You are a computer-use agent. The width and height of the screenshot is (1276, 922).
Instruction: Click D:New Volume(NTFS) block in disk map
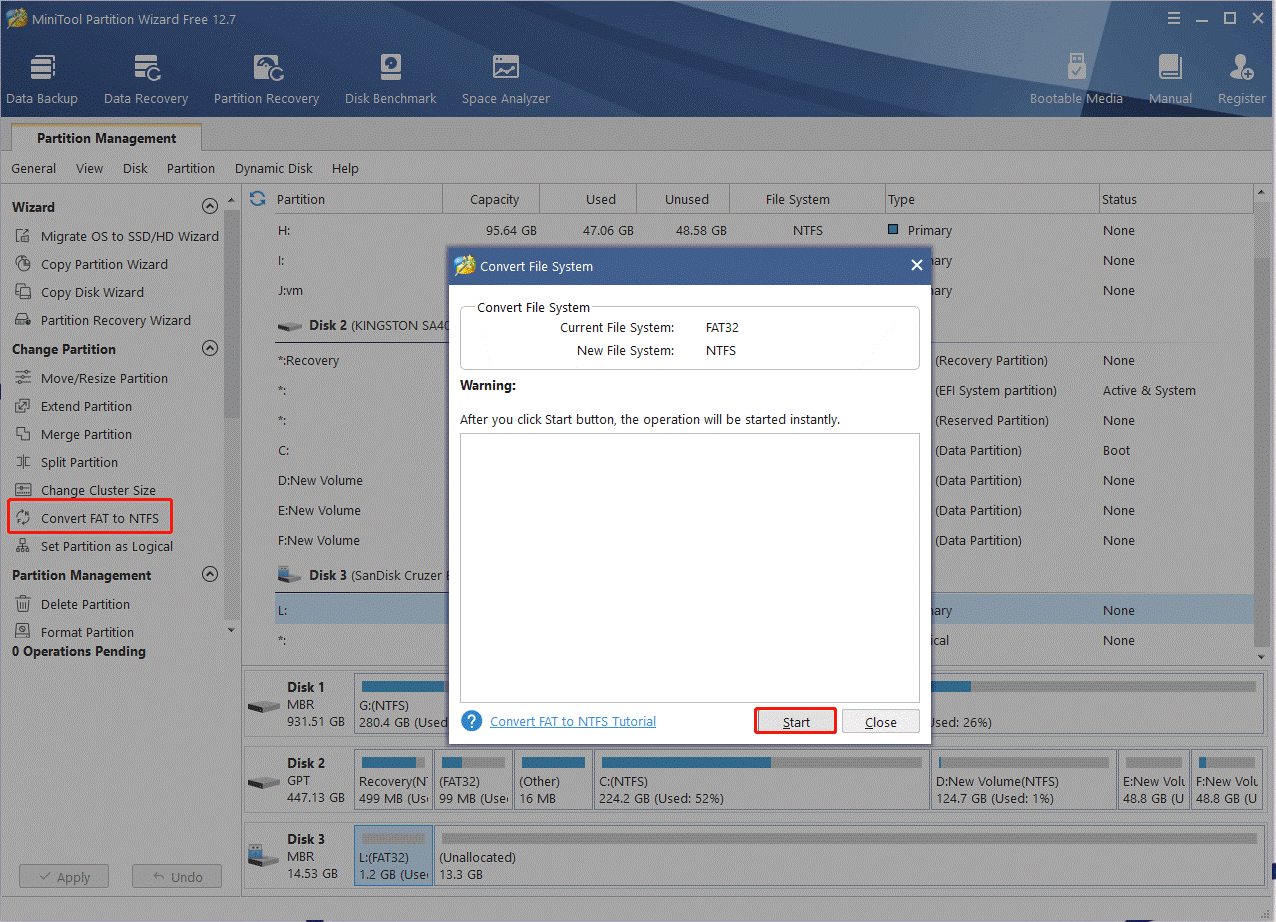1024,779
